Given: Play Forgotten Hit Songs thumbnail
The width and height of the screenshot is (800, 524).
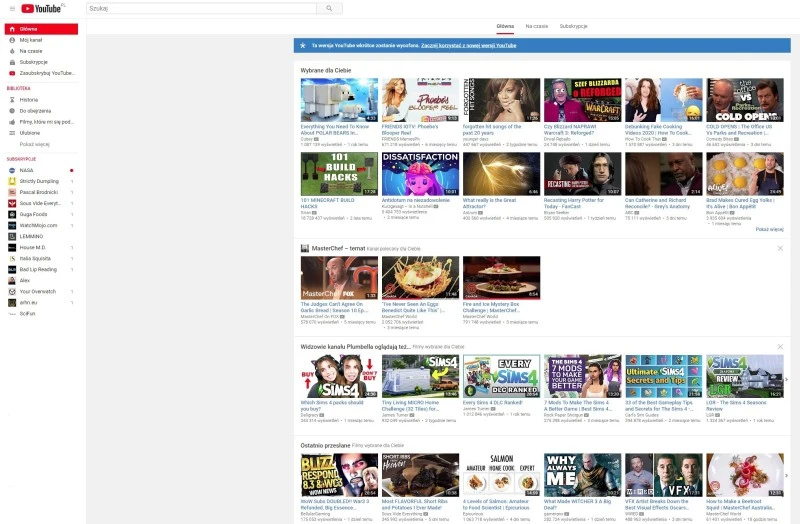Looking at the screenshot, I should [502, 100].
